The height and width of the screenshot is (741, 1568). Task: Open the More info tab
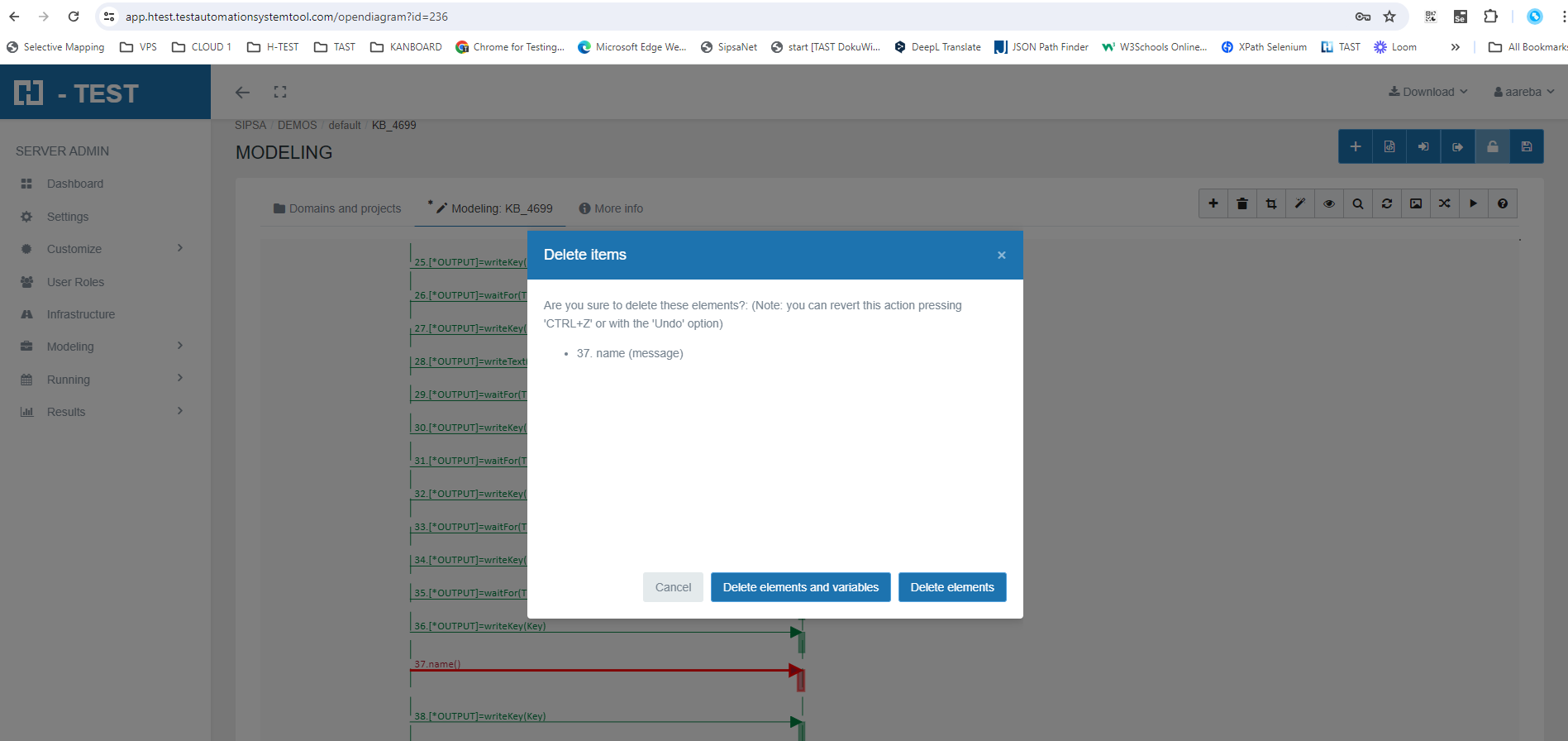(x=611, y=208)
